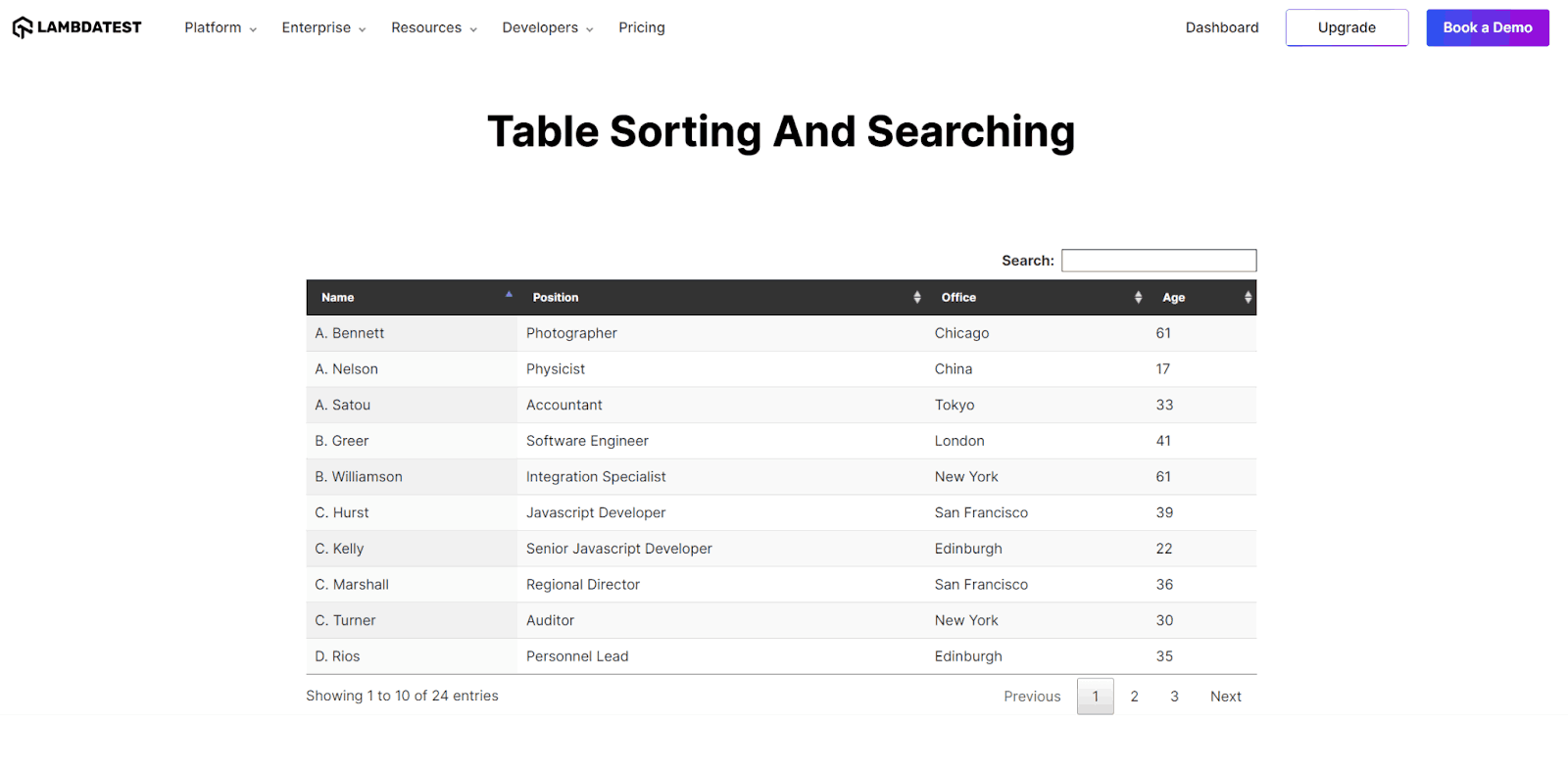Sort table by Office column arrows
Screen dimensions: 1568x771
coord(1138,298)
